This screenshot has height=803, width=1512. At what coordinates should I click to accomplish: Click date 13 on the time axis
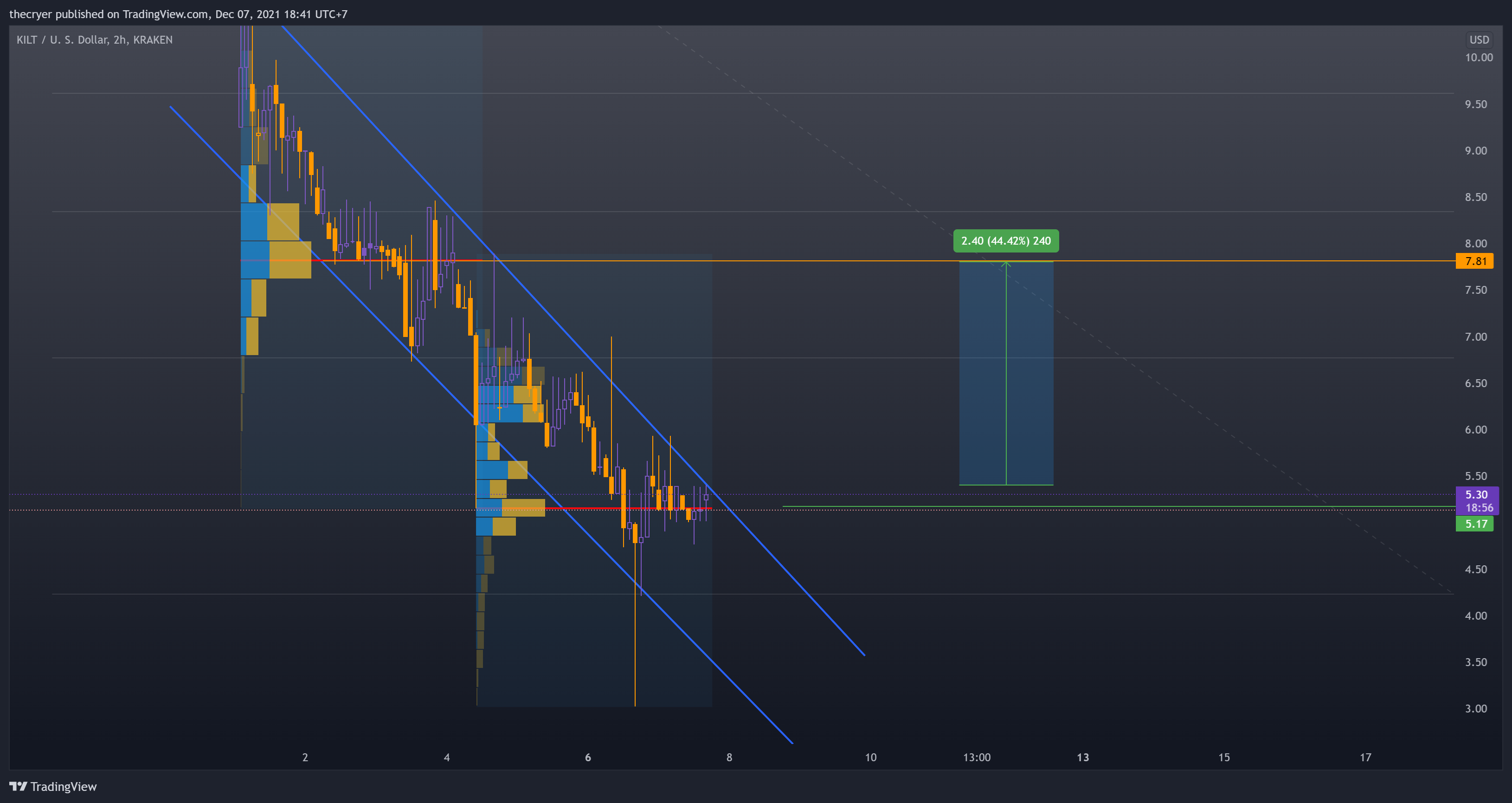1082,757
